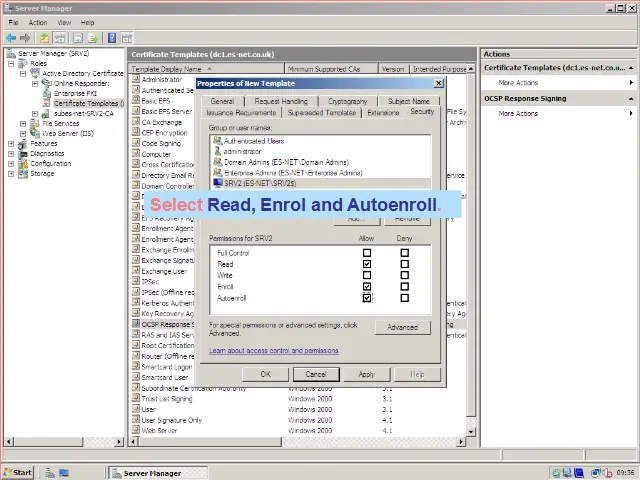Screen dimensions: 640x480
Task: Open the Action menu
Action: [x=38, y=22]
